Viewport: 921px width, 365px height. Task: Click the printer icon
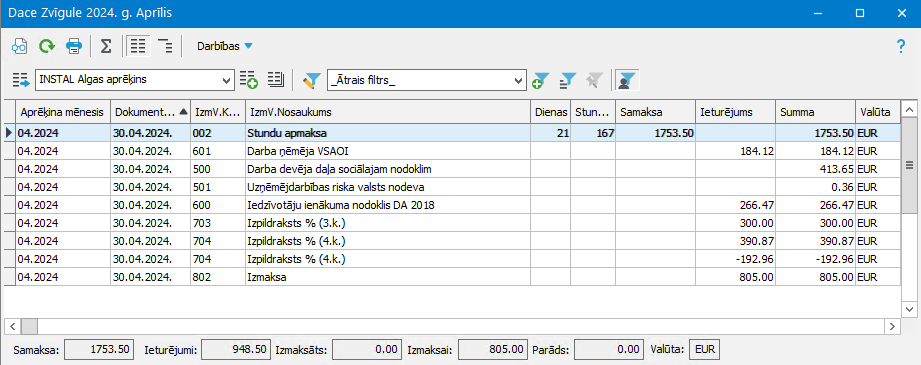73,46
